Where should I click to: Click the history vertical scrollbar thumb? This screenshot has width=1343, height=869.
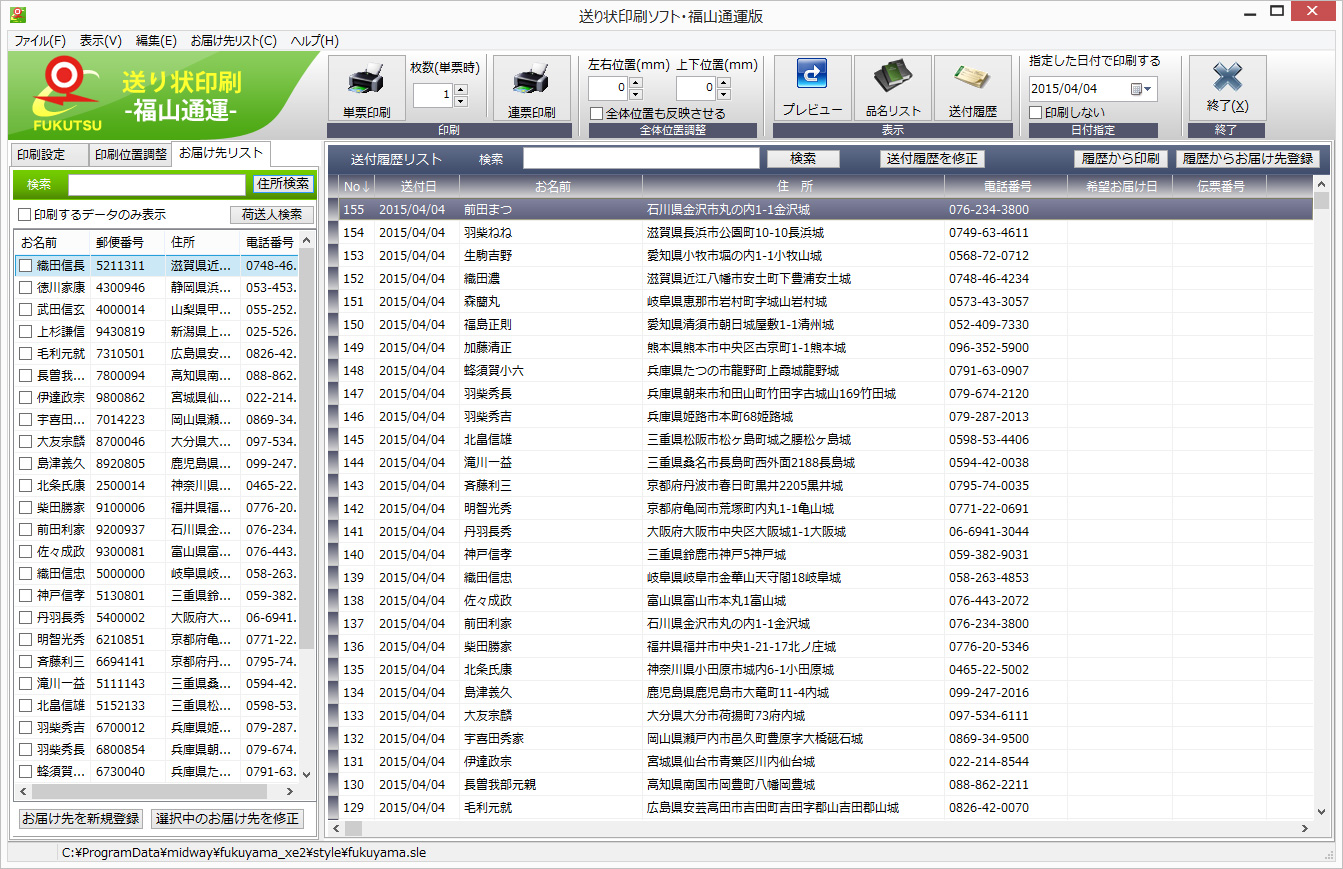coord(1321,201)
